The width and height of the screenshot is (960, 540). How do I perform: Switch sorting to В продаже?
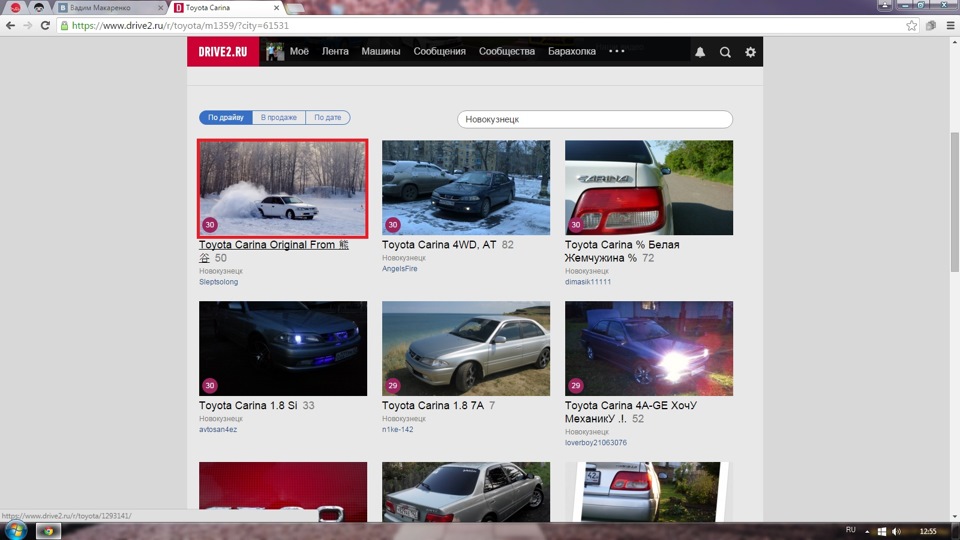click(x=279, y=118)
